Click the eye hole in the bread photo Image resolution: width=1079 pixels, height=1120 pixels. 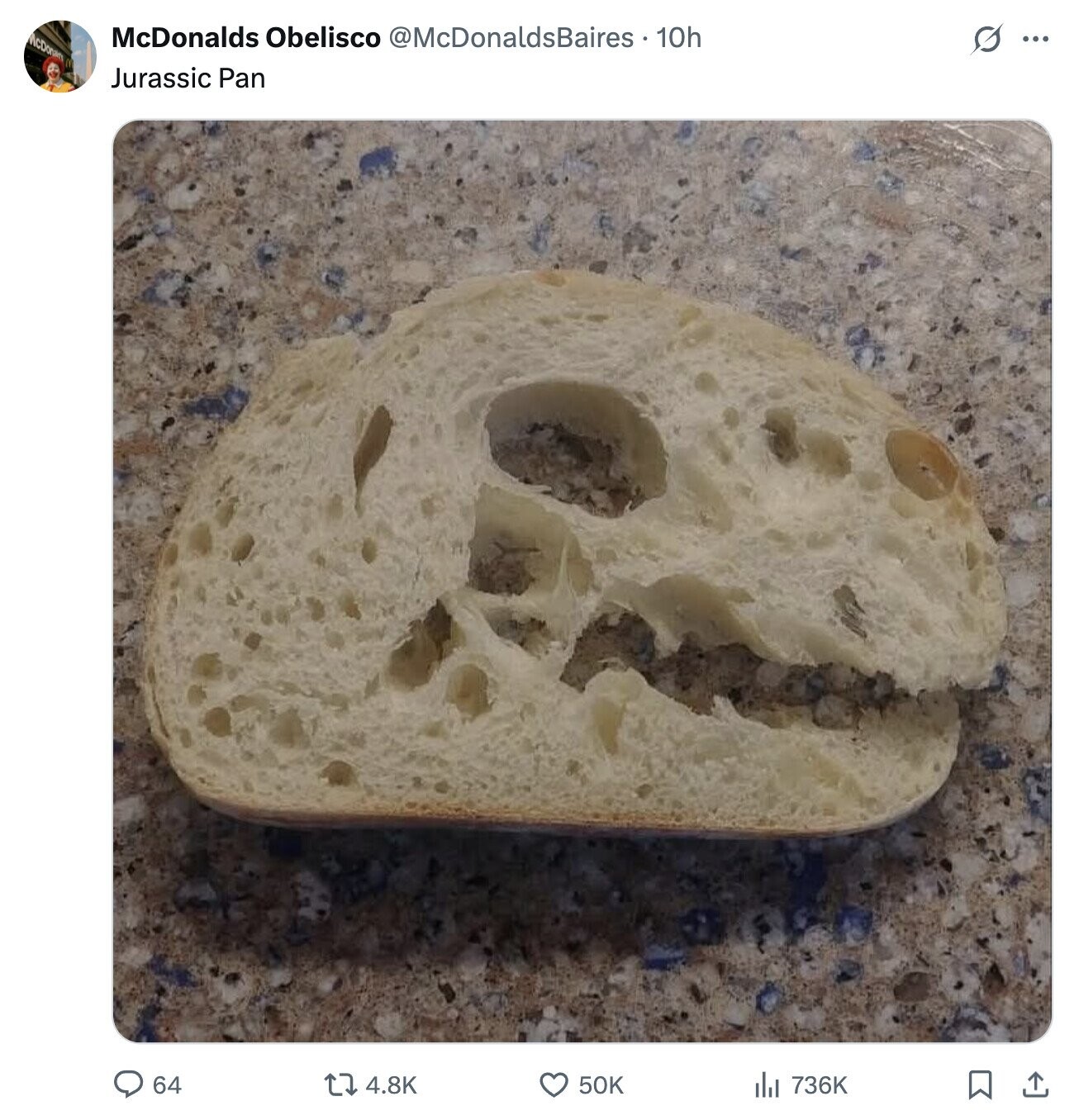click(576, 448)
